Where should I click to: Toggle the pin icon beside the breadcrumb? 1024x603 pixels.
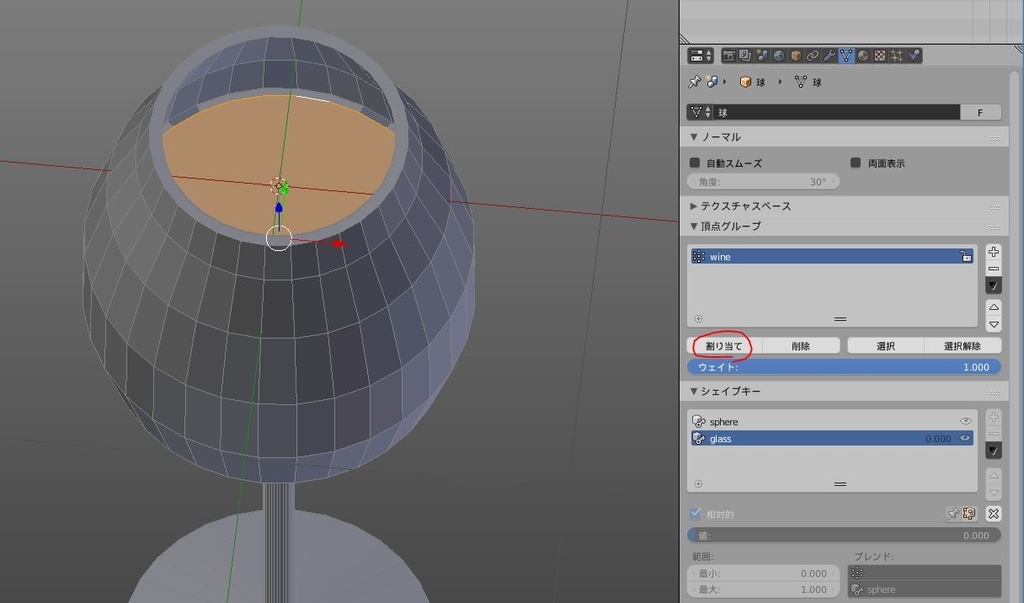click(x=694, y=82)
